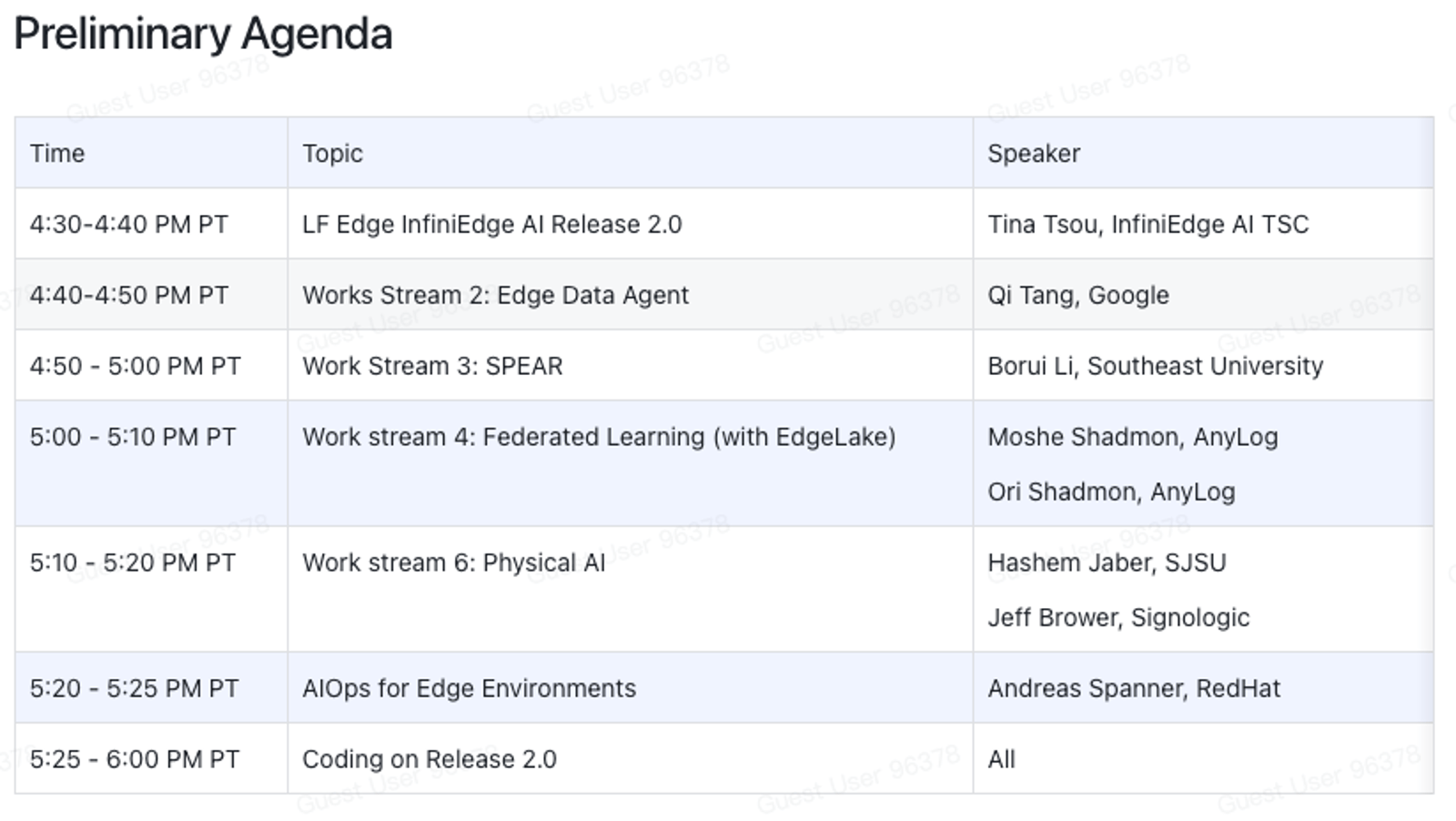Click Moshe Shadmon, AnyLog speaker name
Viewport: 1456px width, 821px height.
pyautogui.click(x=1133, y=437)
